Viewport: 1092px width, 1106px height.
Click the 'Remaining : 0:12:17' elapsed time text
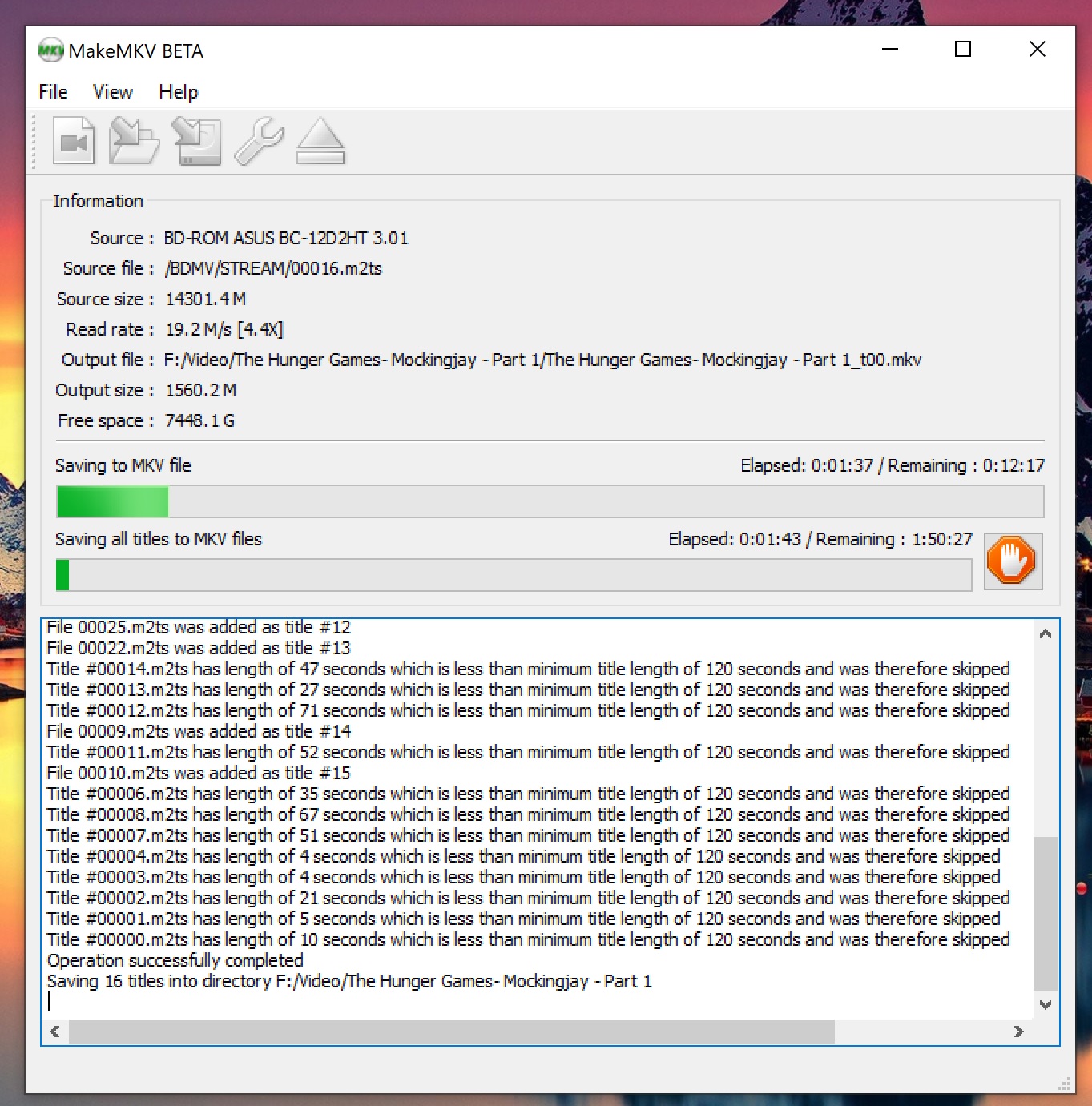(893, 465)
